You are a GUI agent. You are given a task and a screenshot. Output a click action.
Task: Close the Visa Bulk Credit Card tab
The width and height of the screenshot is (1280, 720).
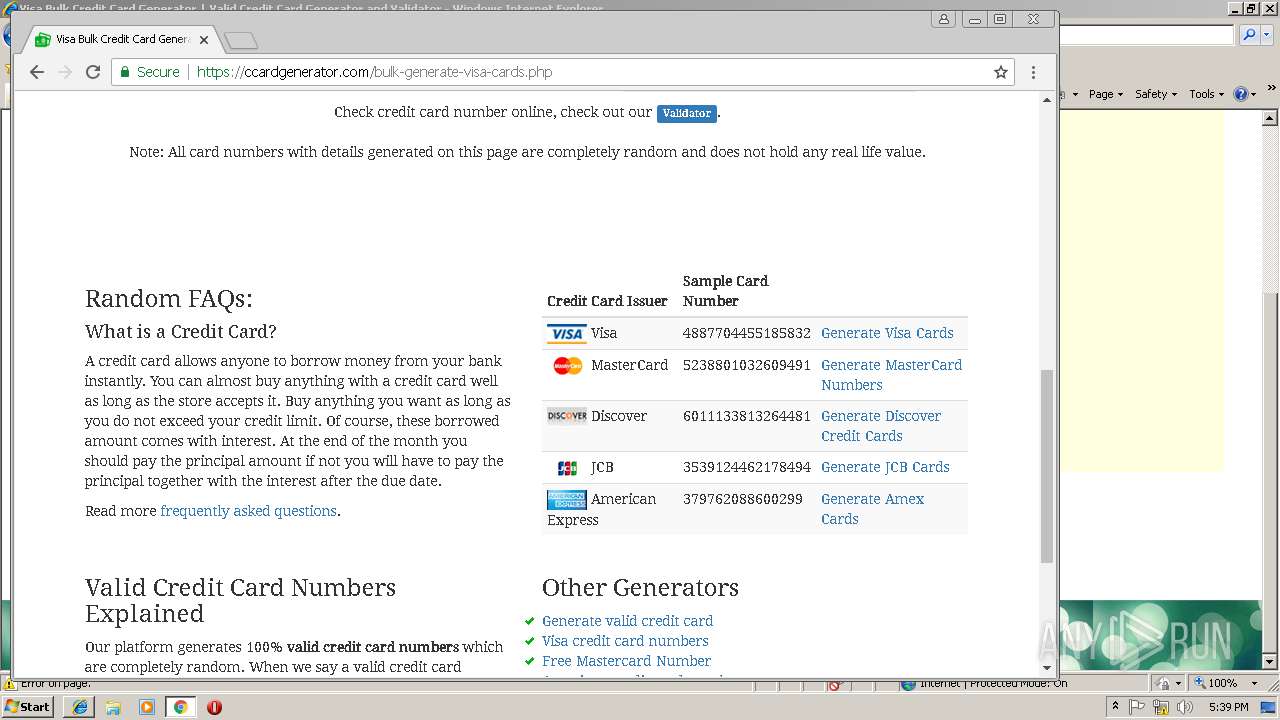(x=204, y=40)
